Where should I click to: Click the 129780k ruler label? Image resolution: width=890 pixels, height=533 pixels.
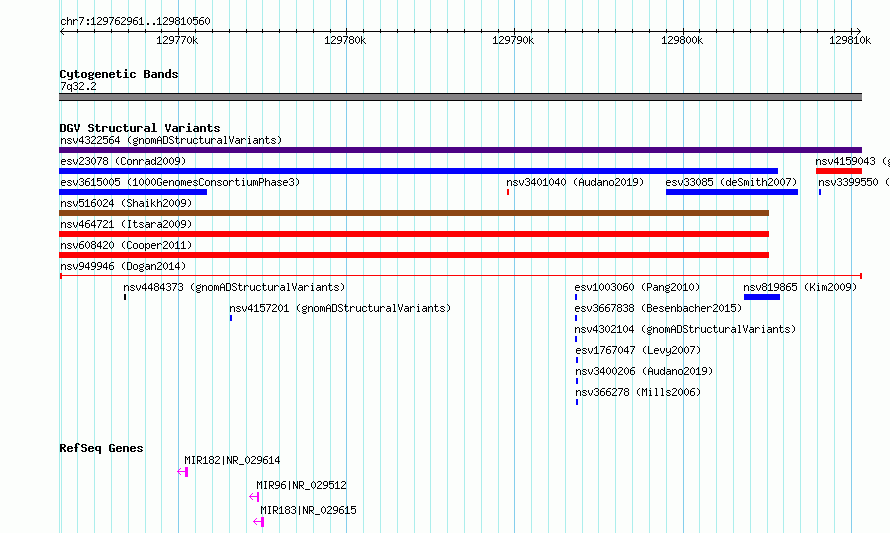click(x=345, y=40)
